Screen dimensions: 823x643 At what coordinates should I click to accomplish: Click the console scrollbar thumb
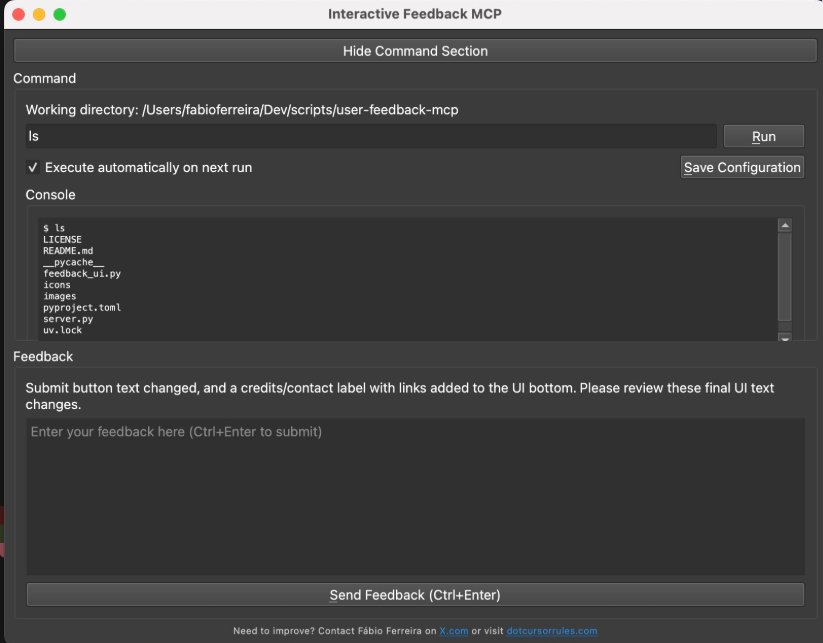click(785, 277)
